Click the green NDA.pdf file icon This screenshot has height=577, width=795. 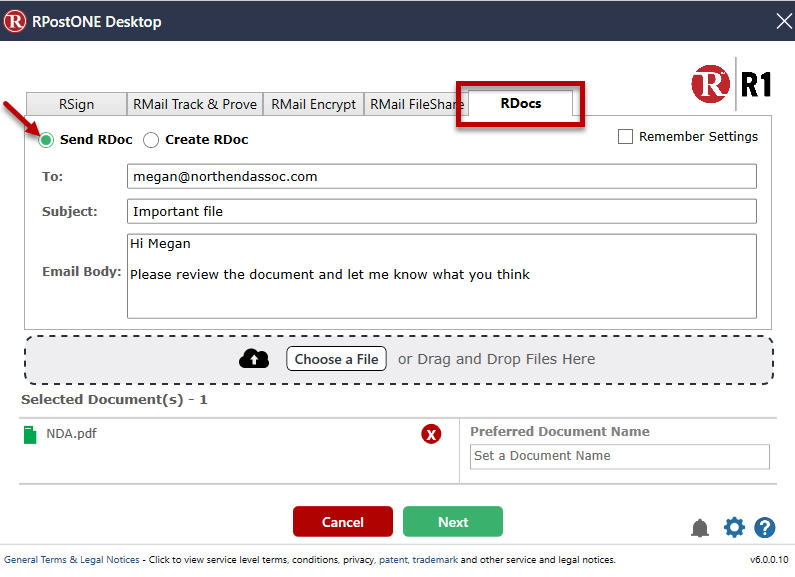click(x=29, y=434)
